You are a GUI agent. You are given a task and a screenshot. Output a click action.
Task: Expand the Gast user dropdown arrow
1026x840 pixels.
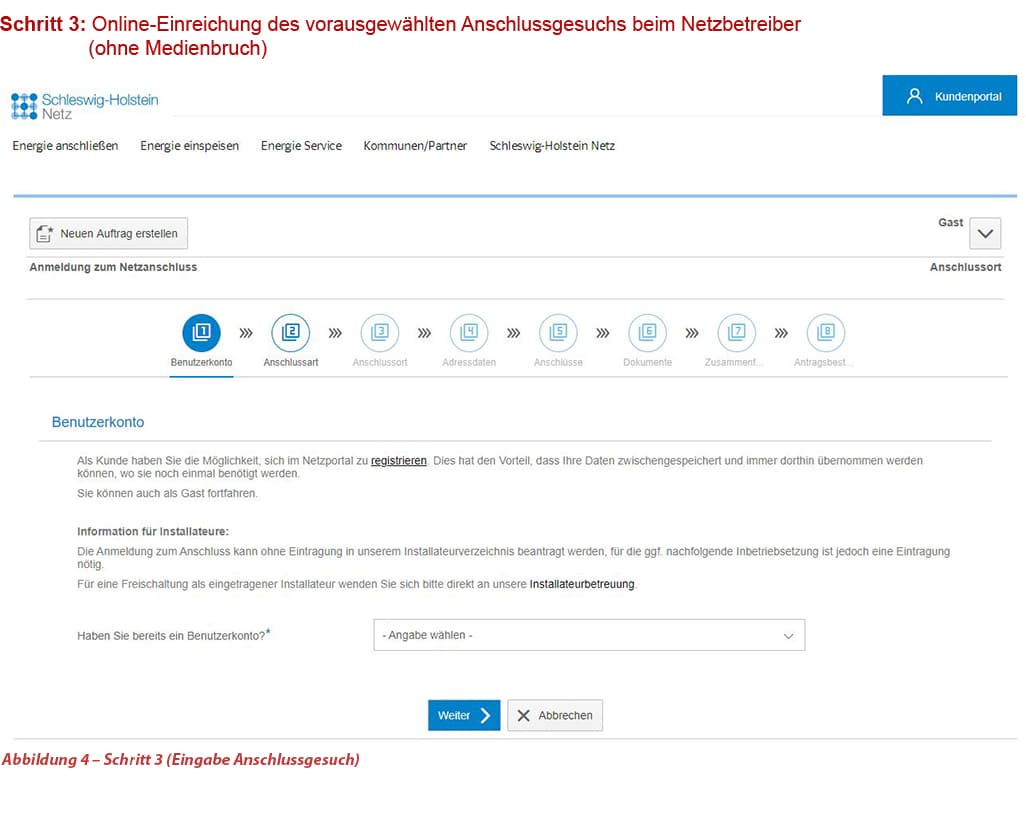click(x=985, y=234)
